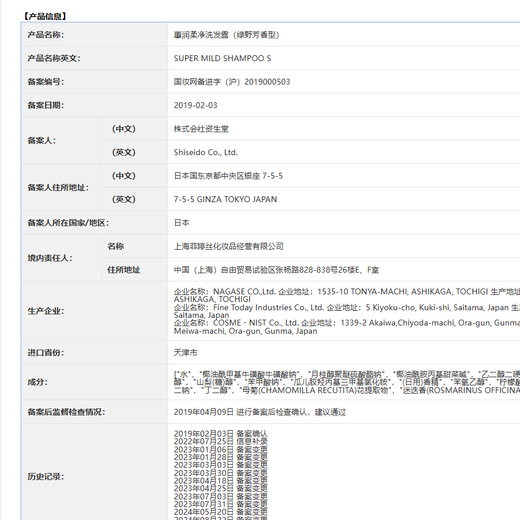Click history entry 2023年03月30日
This screenshot has width=520, height=520.
[220, 473]
